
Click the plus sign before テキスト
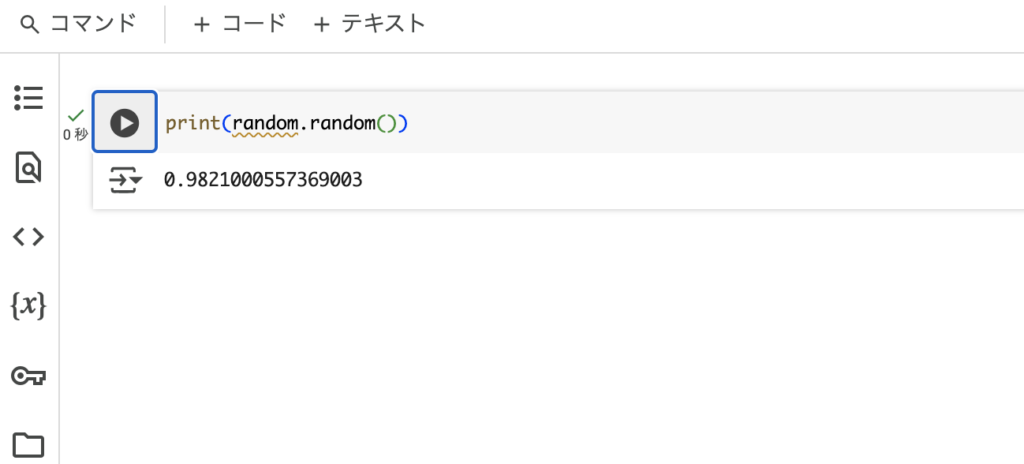[321, 25]
